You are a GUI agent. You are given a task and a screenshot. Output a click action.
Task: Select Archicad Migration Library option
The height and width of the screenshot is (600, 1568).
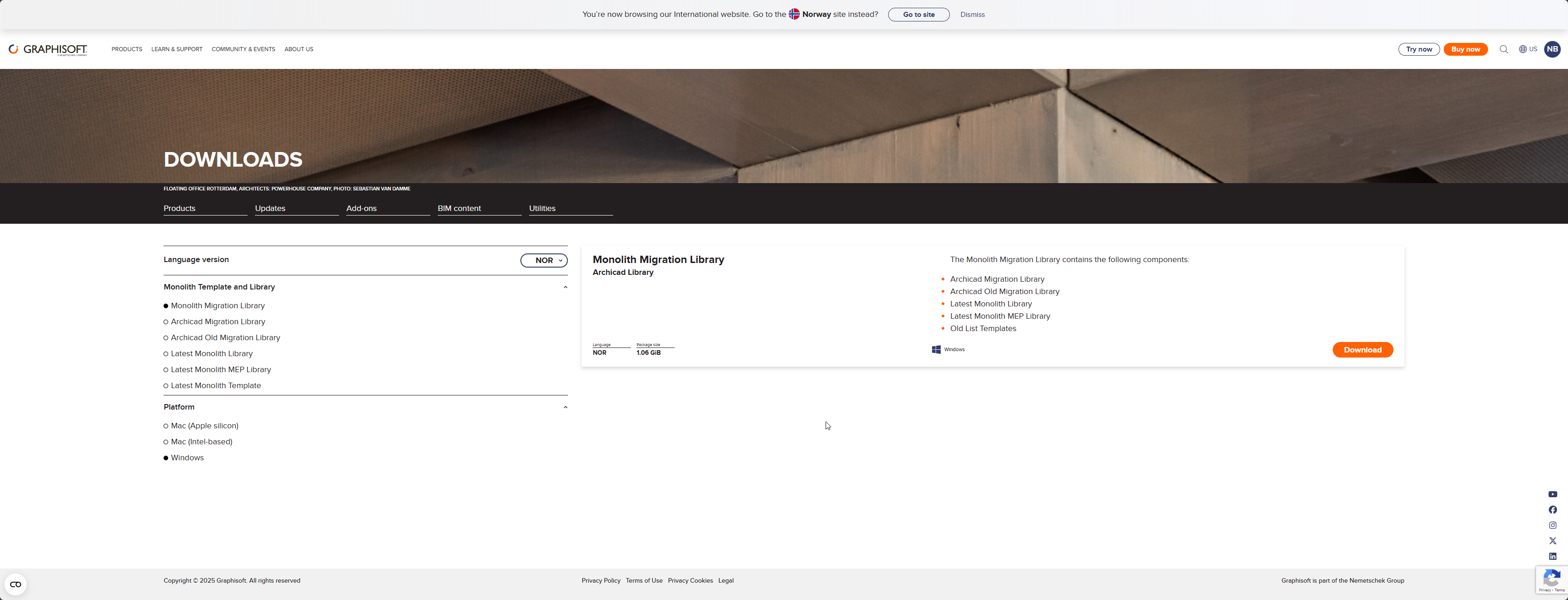pos(217,321)
